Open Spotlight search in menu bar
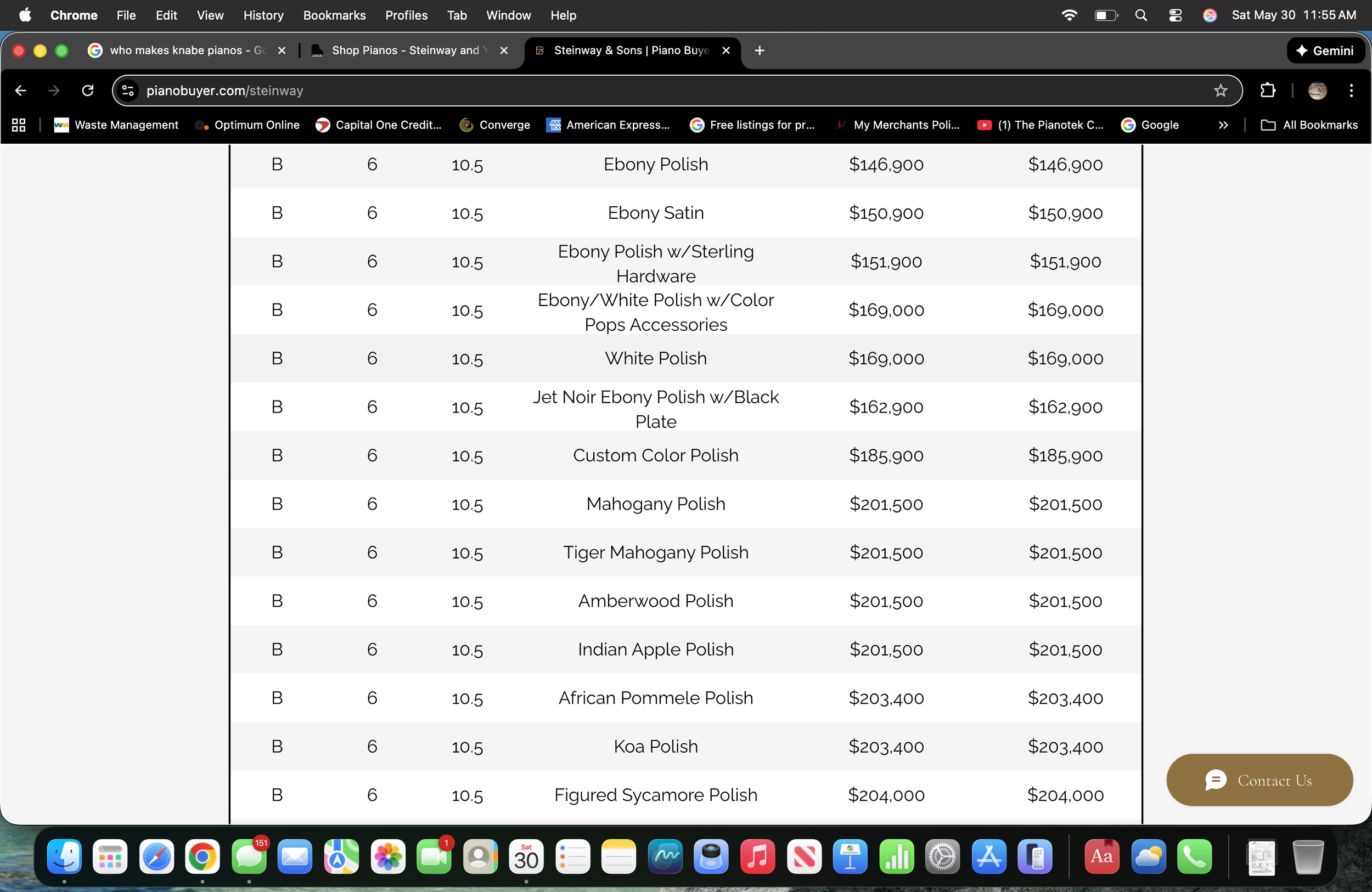The height and width of the screenshot is (892, 1372). pos(1141,15)
